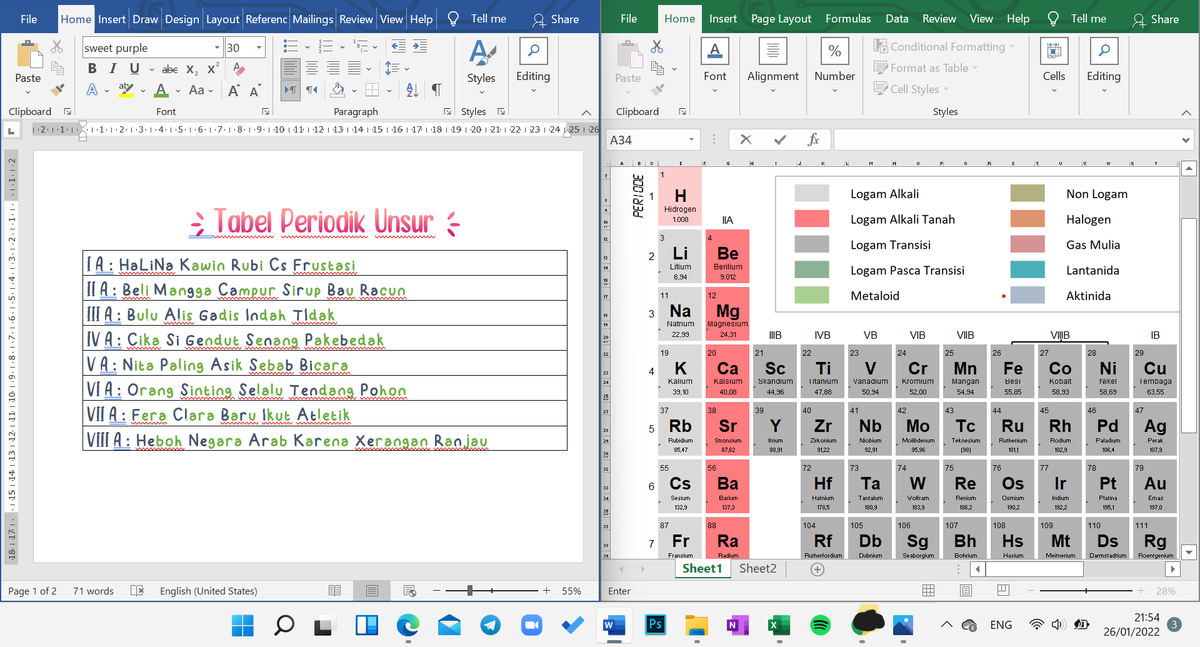The image size is (1200, 647).
Task: Open the Word font name dropdown
Action: click(217, 47)
